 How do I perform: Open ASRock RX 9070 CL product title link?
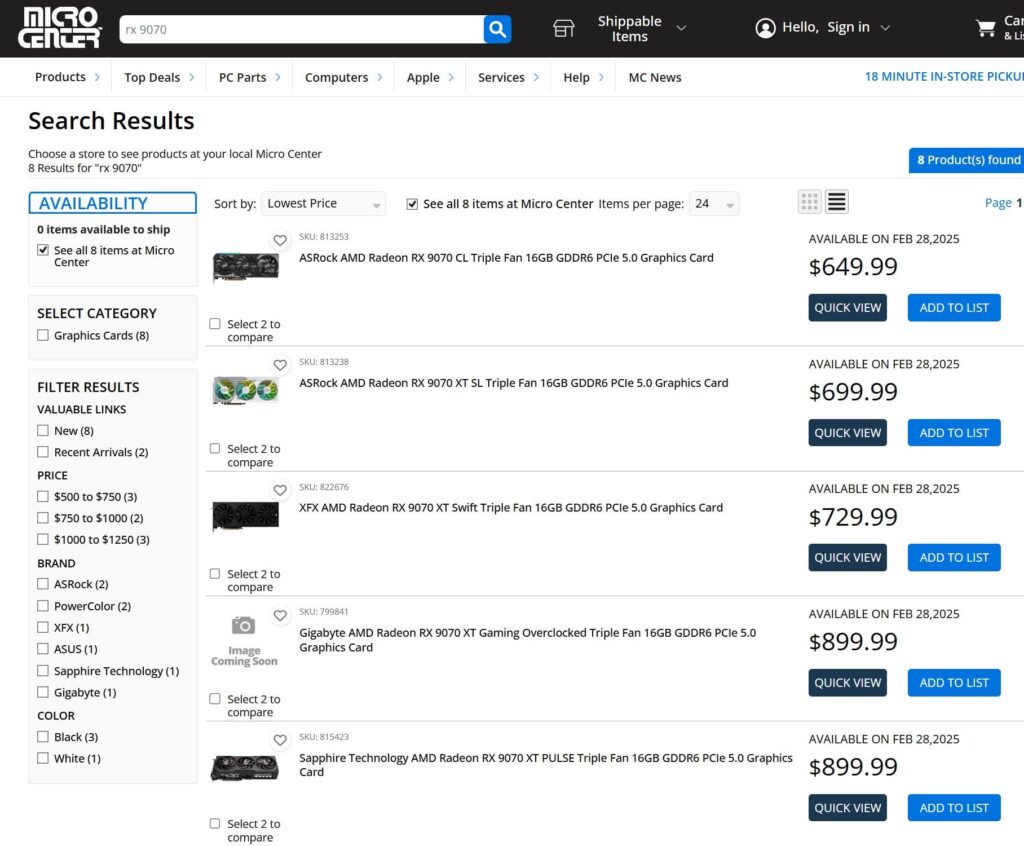[x=506, y=258]
